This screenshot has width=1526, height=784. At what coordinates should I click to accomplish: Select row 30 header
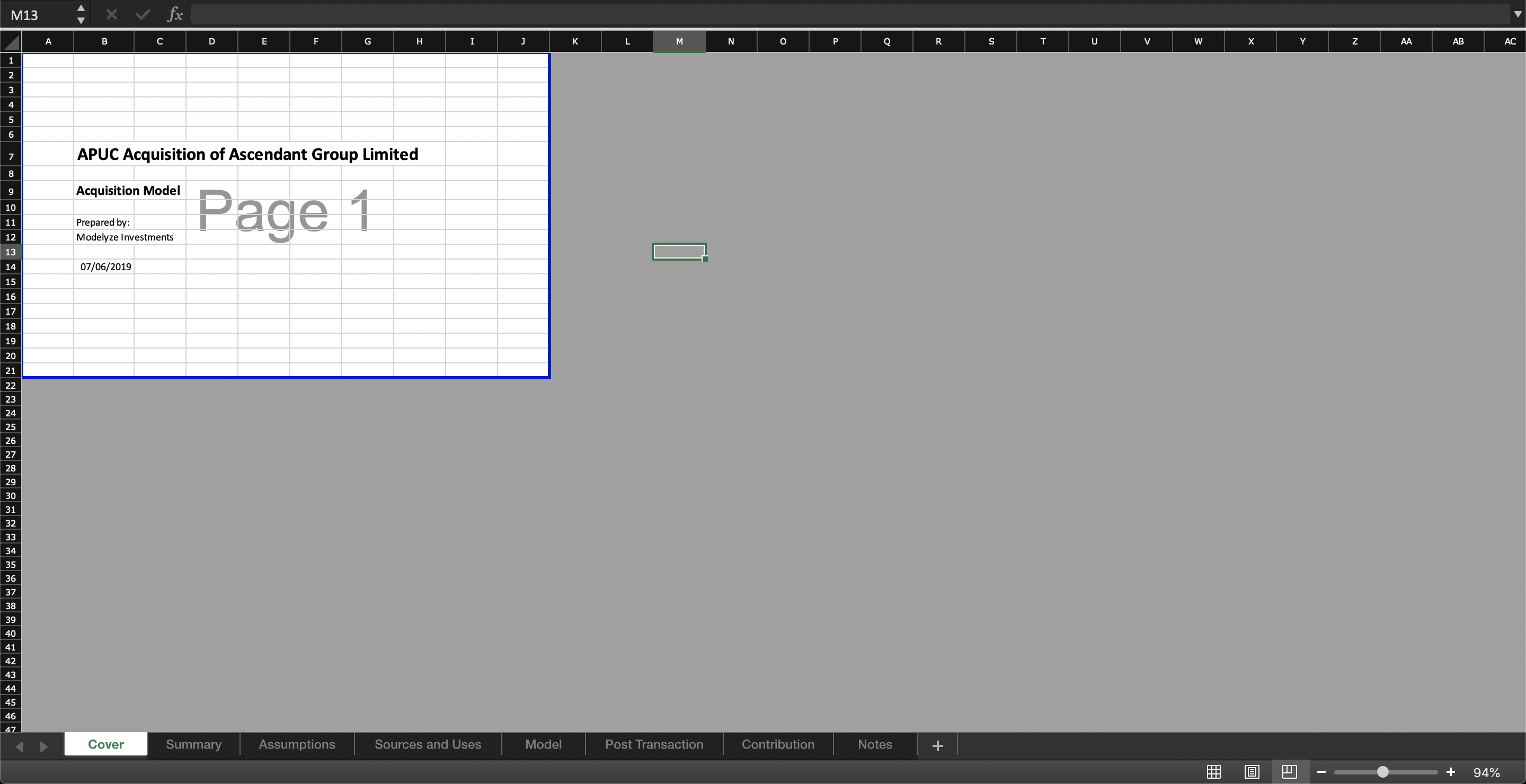[x=11, y=496]
